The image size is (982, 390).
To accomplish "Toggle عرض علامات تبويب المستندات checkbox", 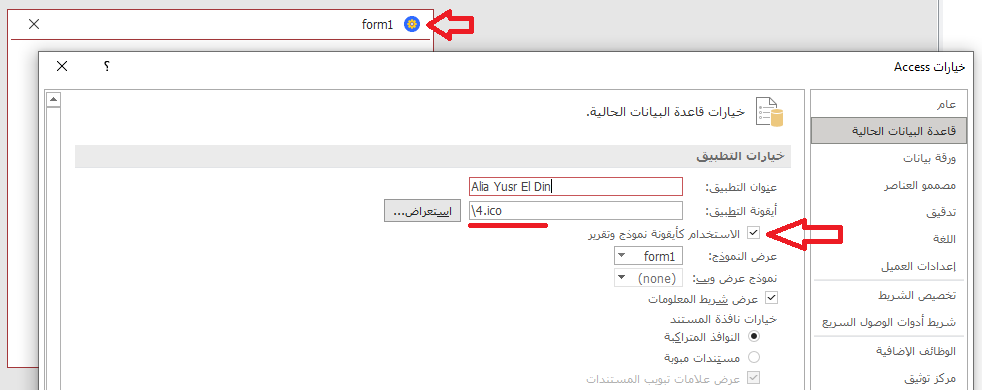I will click(x=754, y=379).
